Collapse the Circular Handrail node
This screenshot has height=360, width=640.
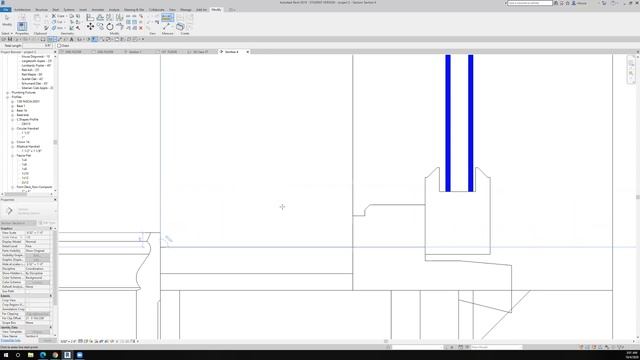click(13, 129)
